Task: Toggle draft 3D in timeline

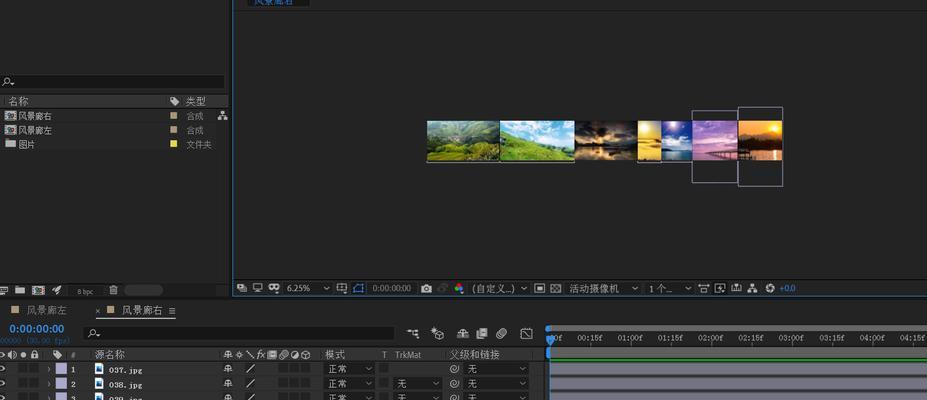Action: [437, 334]
